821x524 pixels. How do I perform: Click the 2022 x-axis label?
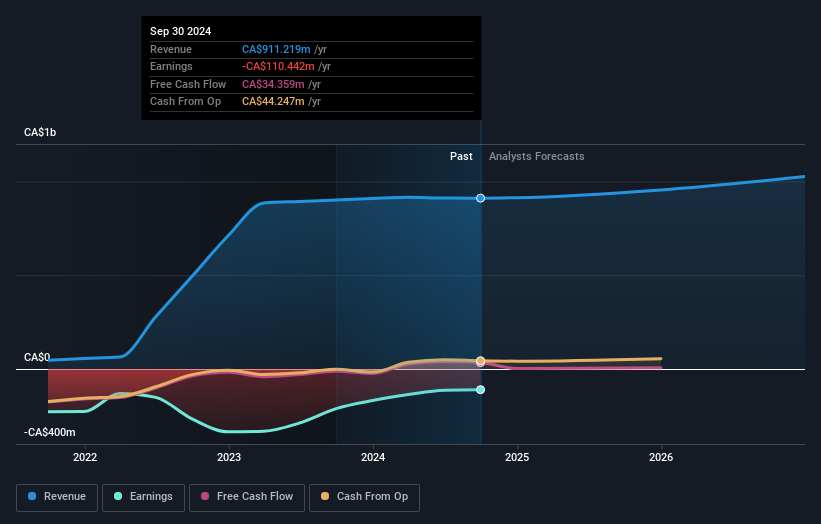pos(85,457)
